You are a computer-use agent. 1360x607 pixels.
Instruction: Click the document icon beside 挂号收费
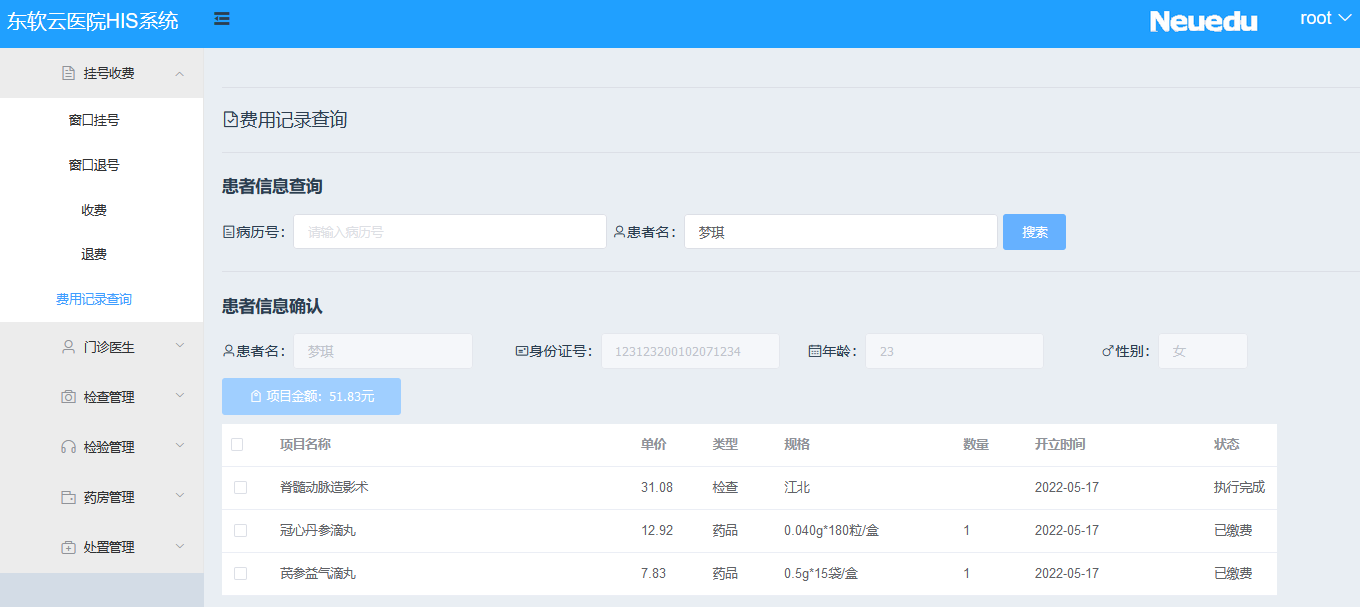coord(68,73)
